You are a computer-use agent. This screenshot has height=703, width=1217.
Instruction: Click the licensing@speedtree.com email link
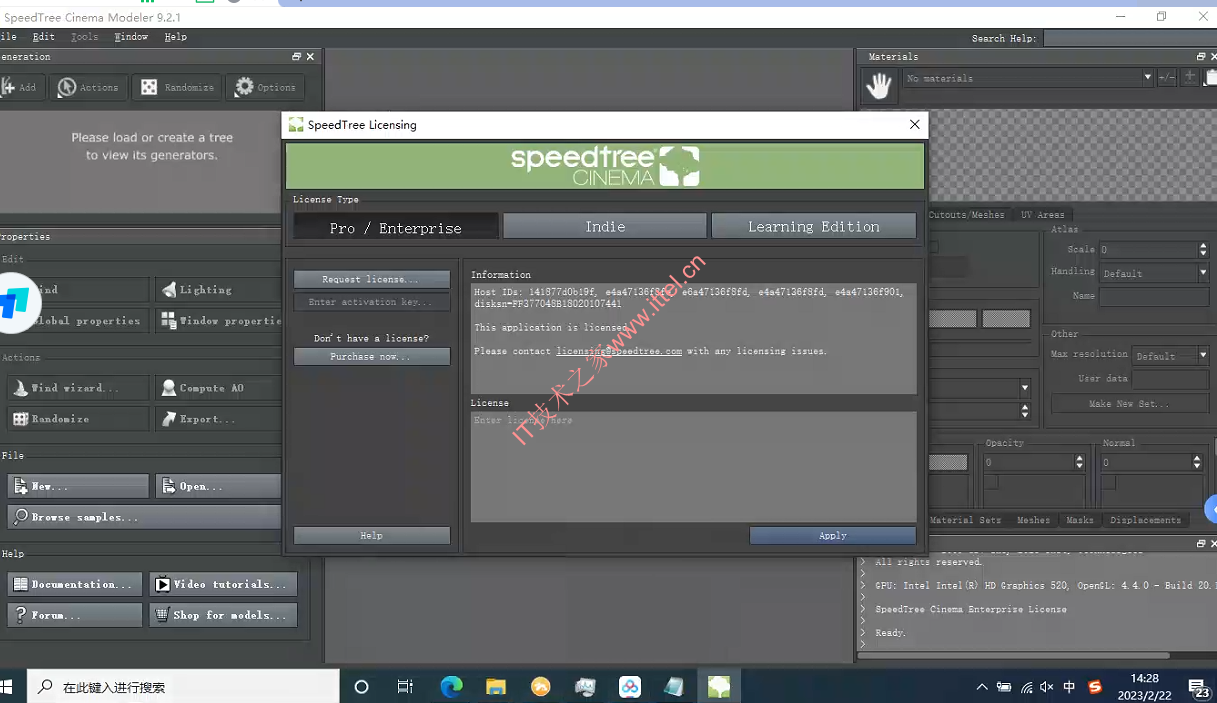(x=619, y=351)
